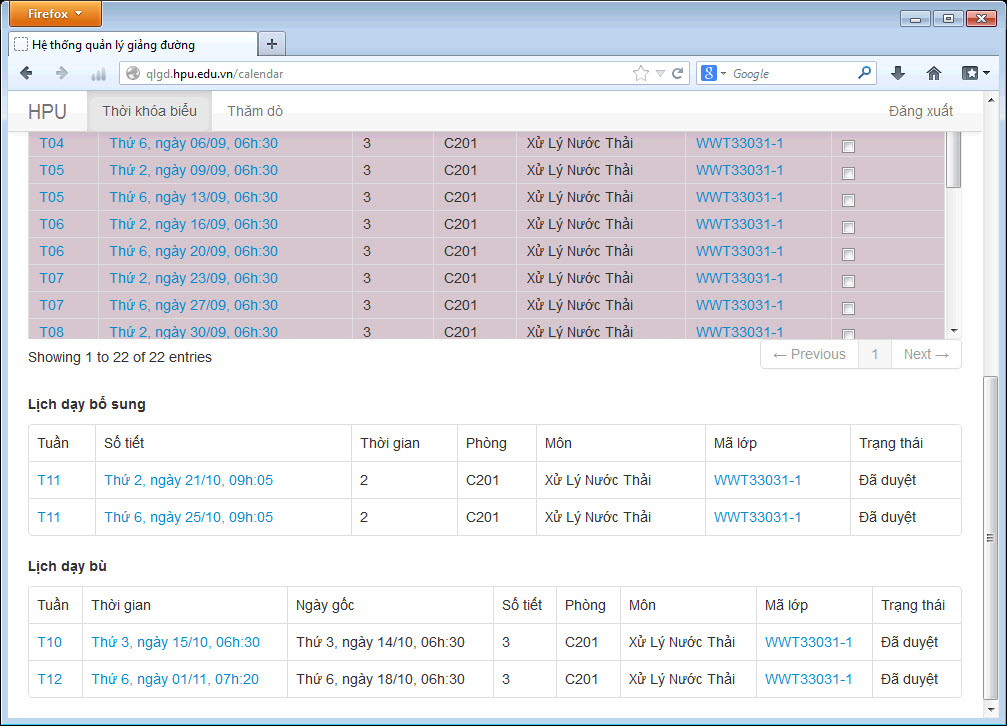The image size is (1007, 726).
Task: Click the search magnifier icon
Action: [864, 73]
